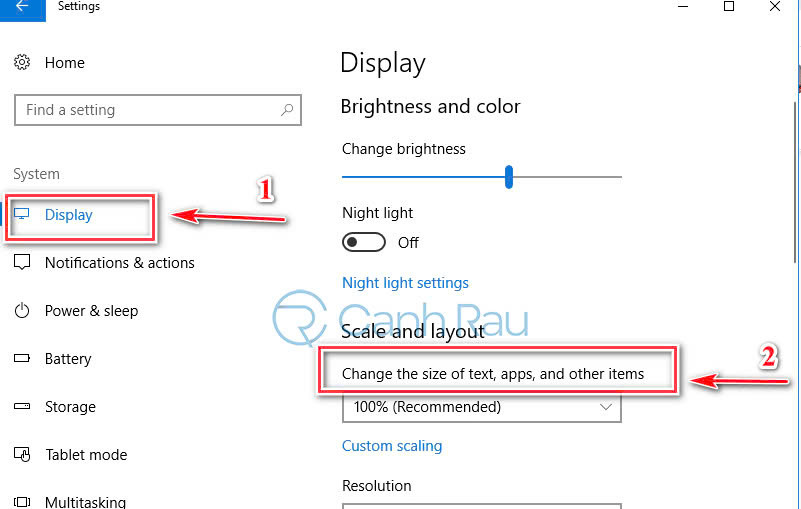Viewport: 801px width, 509px height.
Task: Click the Multitasking icon
Action: pos(22,502)
